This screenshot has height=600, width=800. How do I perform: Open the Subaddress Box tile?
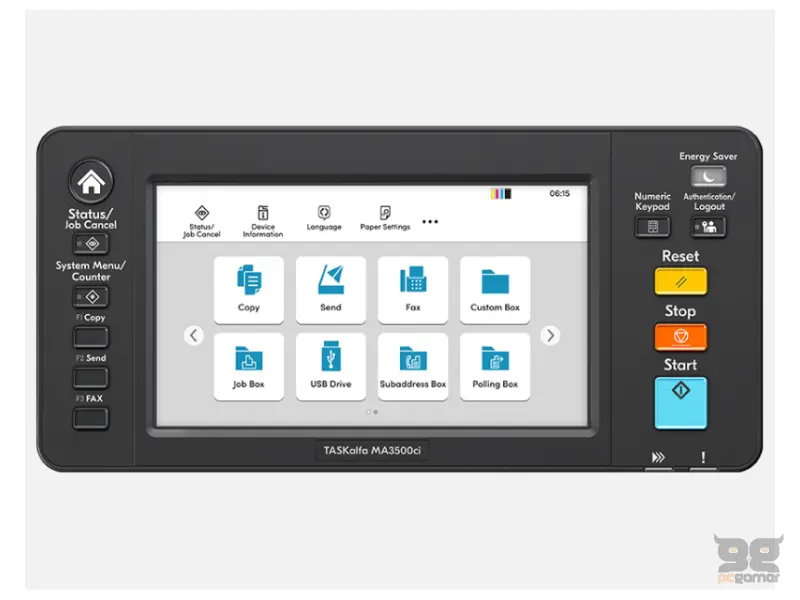pos(413,366)
